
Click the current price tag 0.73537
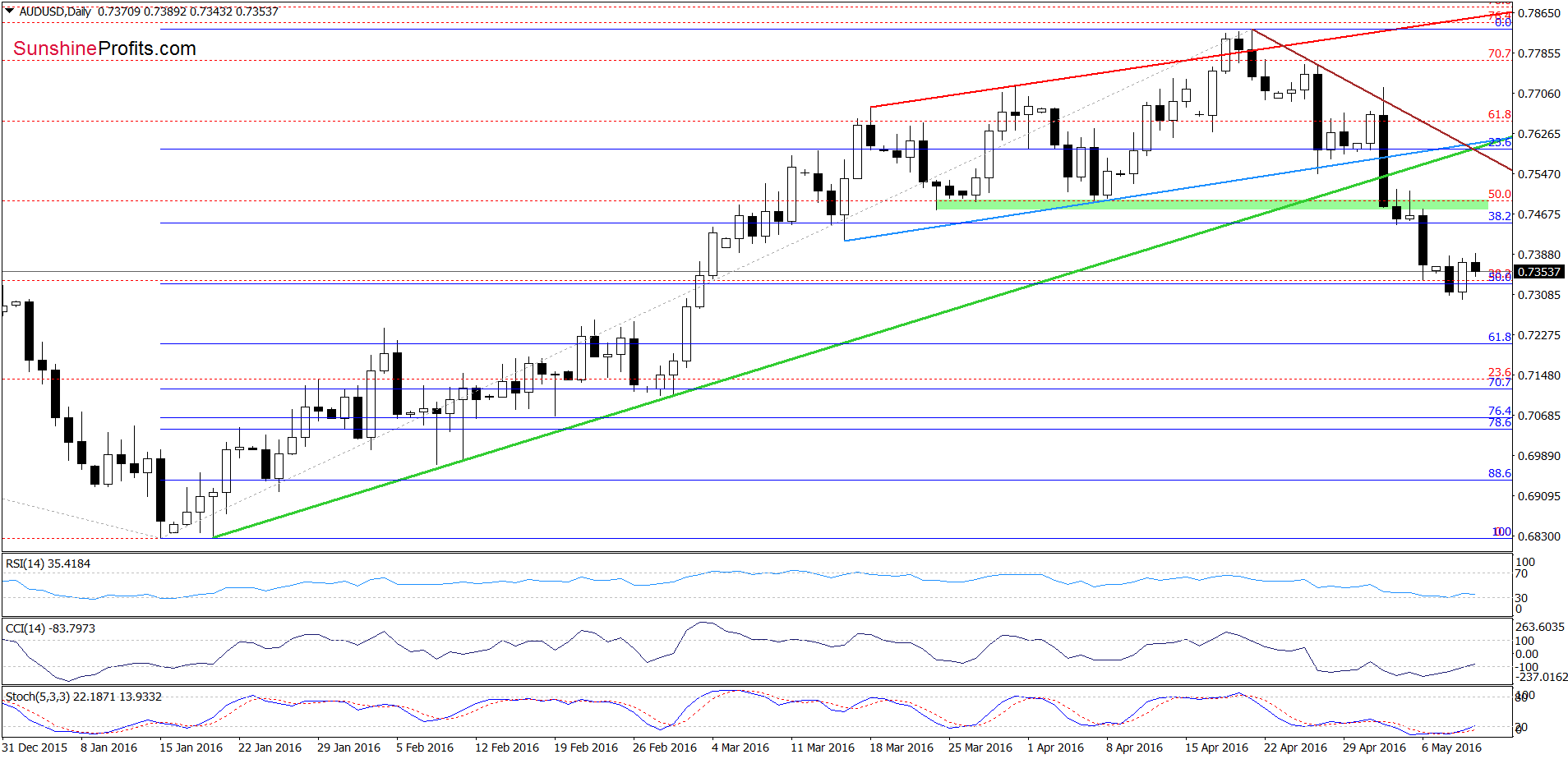1538,272
